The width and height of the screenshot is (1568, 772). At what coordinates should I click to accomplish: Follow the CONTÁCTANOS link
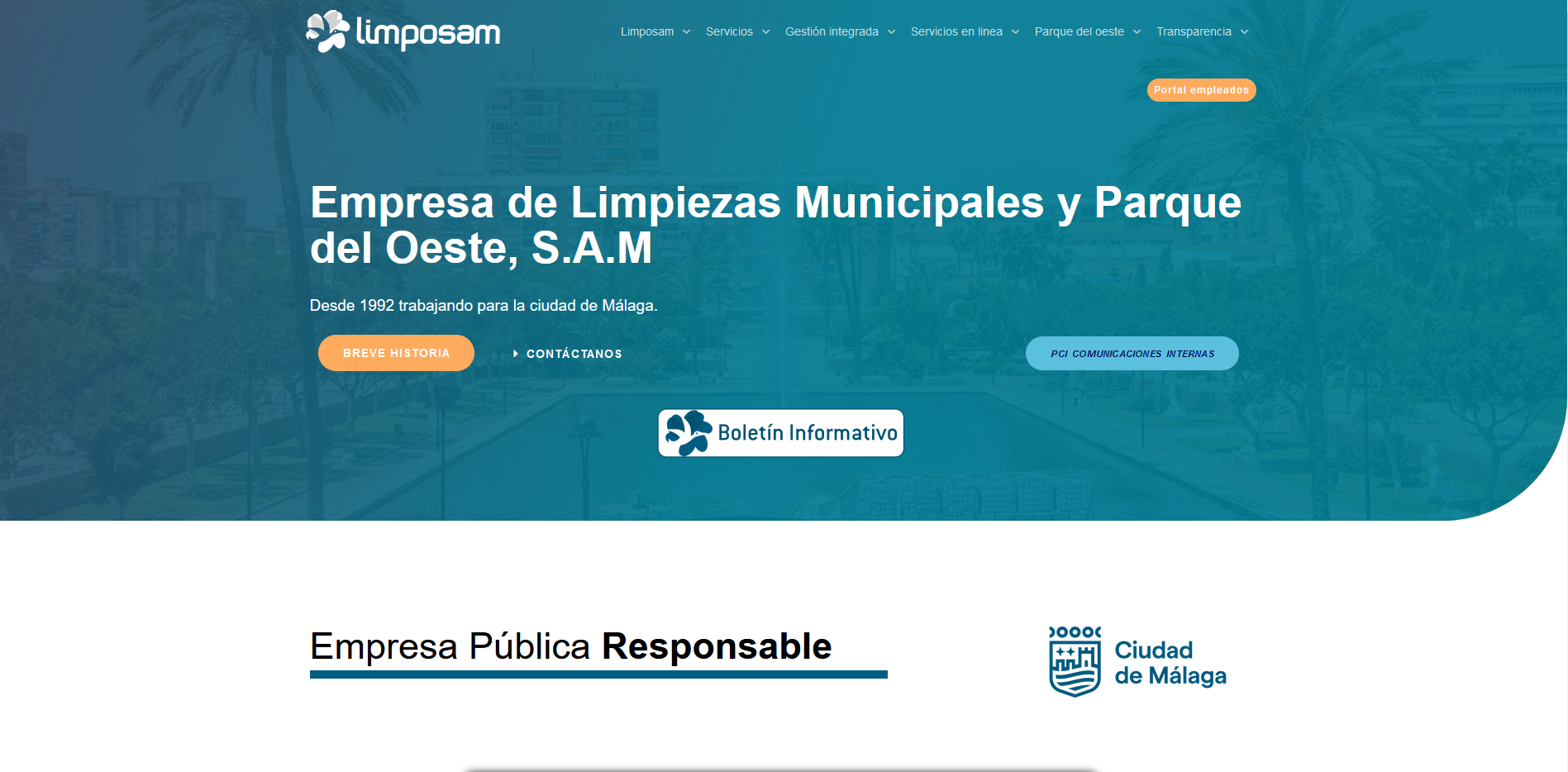coord(574,354)
